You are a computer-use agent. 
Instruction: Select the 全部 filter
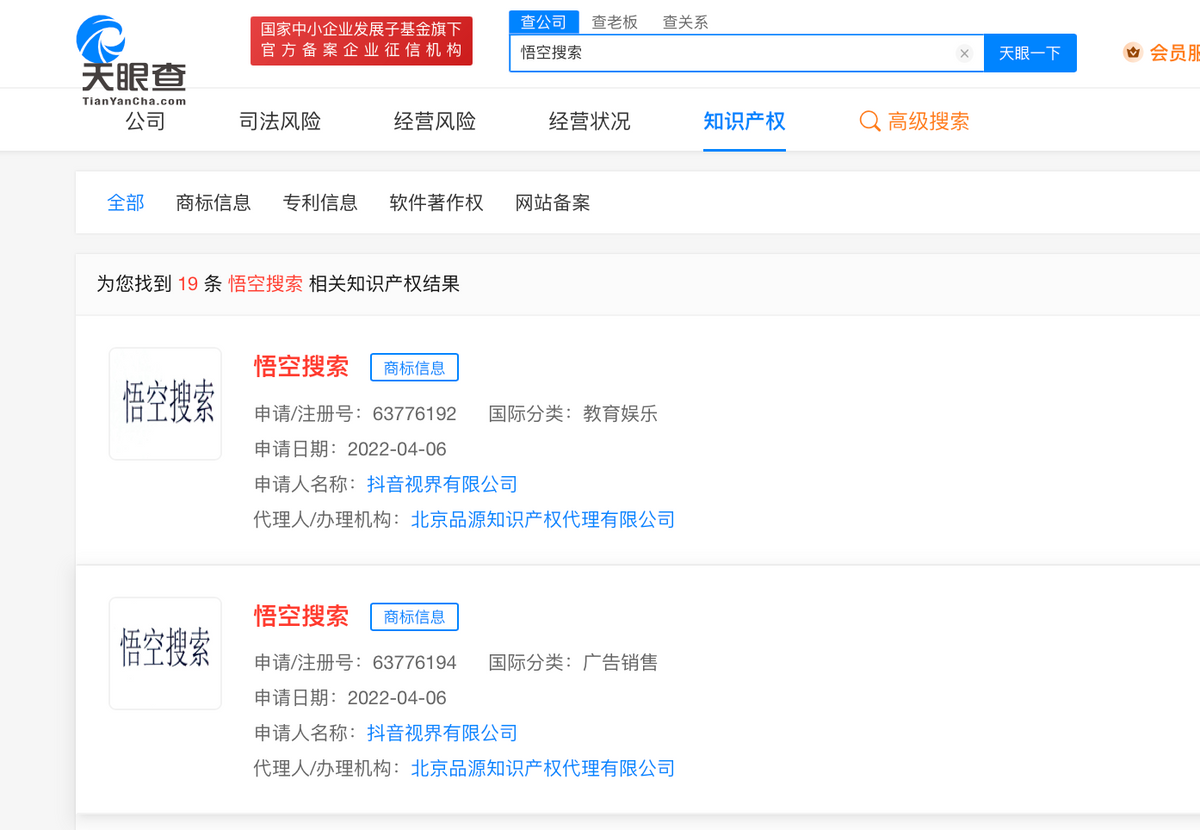tap(126, 203)
